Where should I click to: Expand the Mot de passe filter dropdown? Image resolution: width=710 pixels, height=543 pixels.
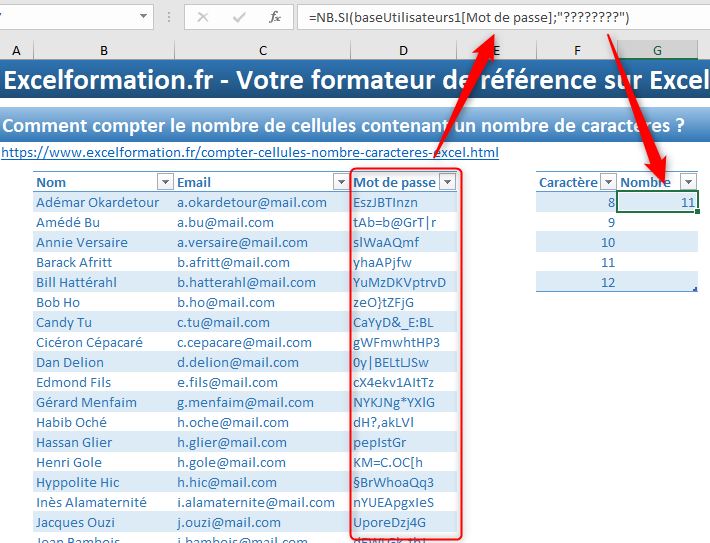447,182
